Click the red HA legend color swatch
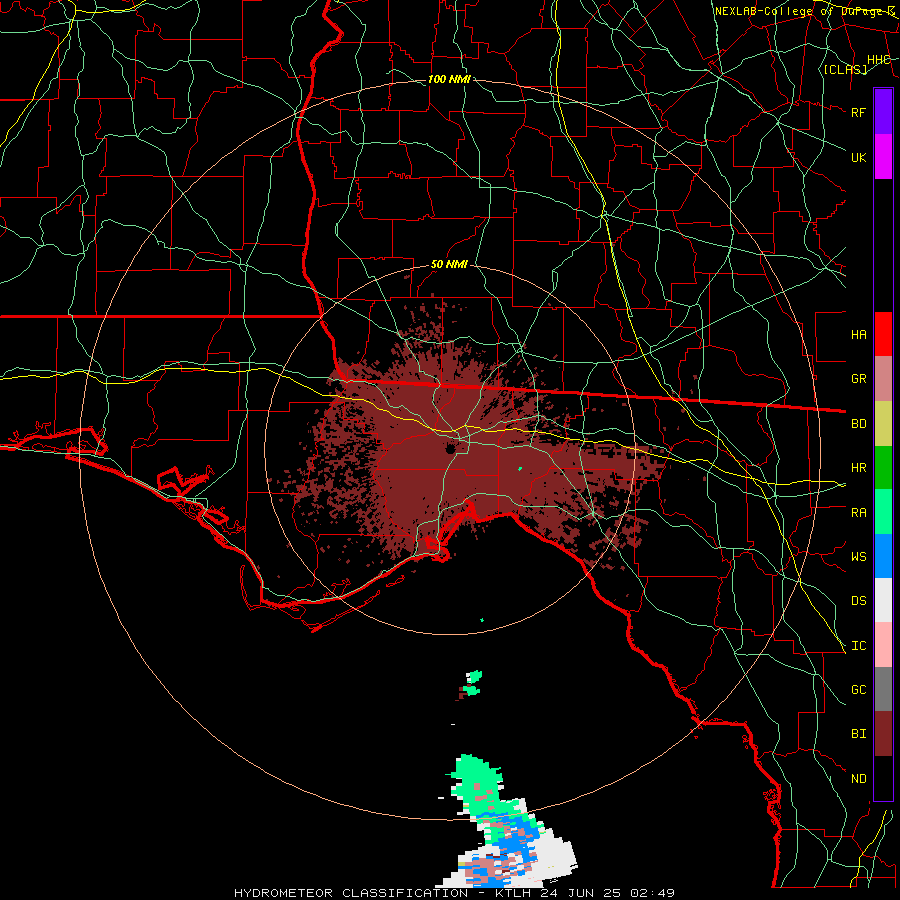Viewport: 900px width, 900px height. 883,334
